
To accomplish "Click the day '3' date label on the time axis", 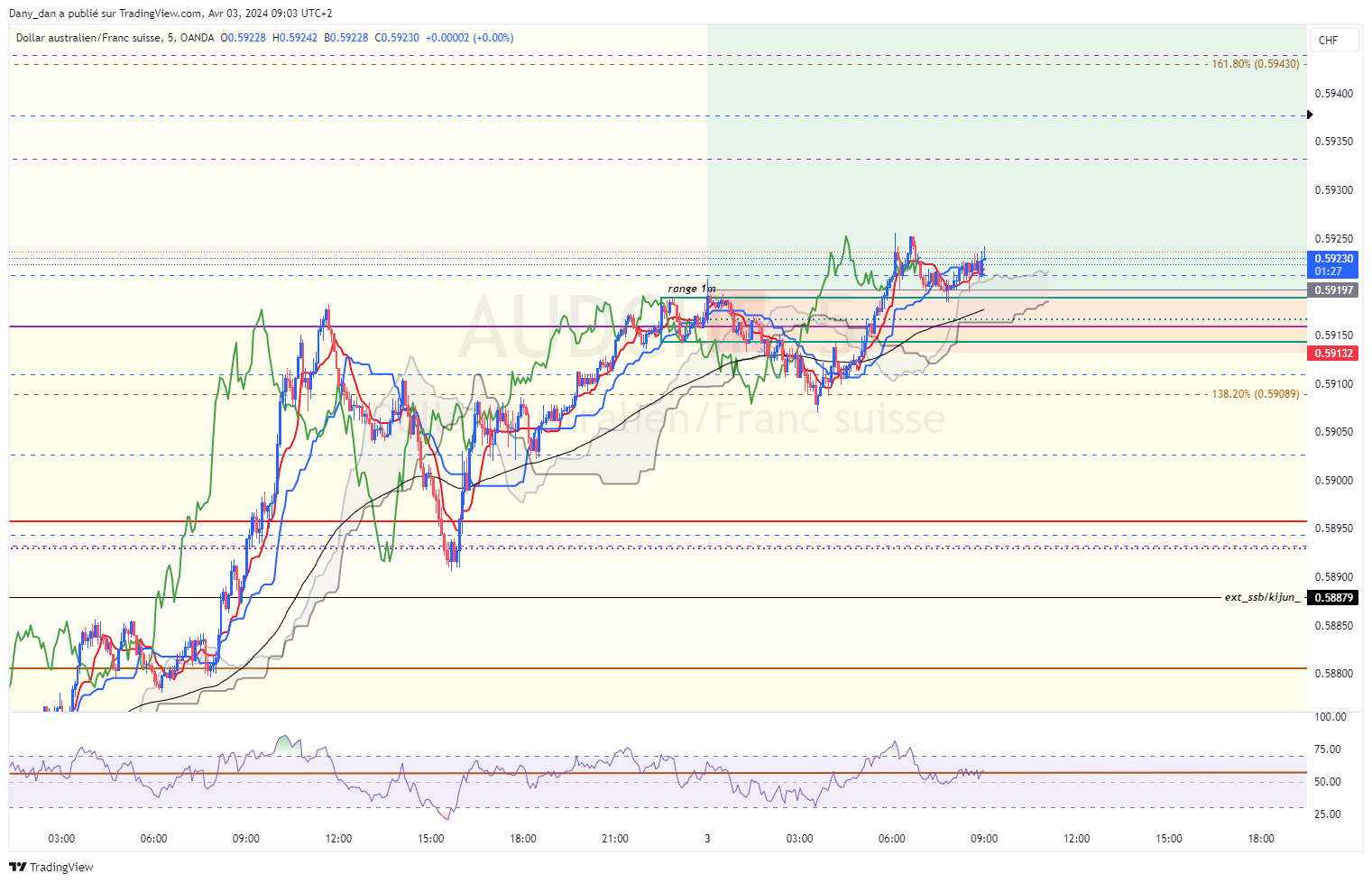I will pyautogui.click(x=707, y=839).
